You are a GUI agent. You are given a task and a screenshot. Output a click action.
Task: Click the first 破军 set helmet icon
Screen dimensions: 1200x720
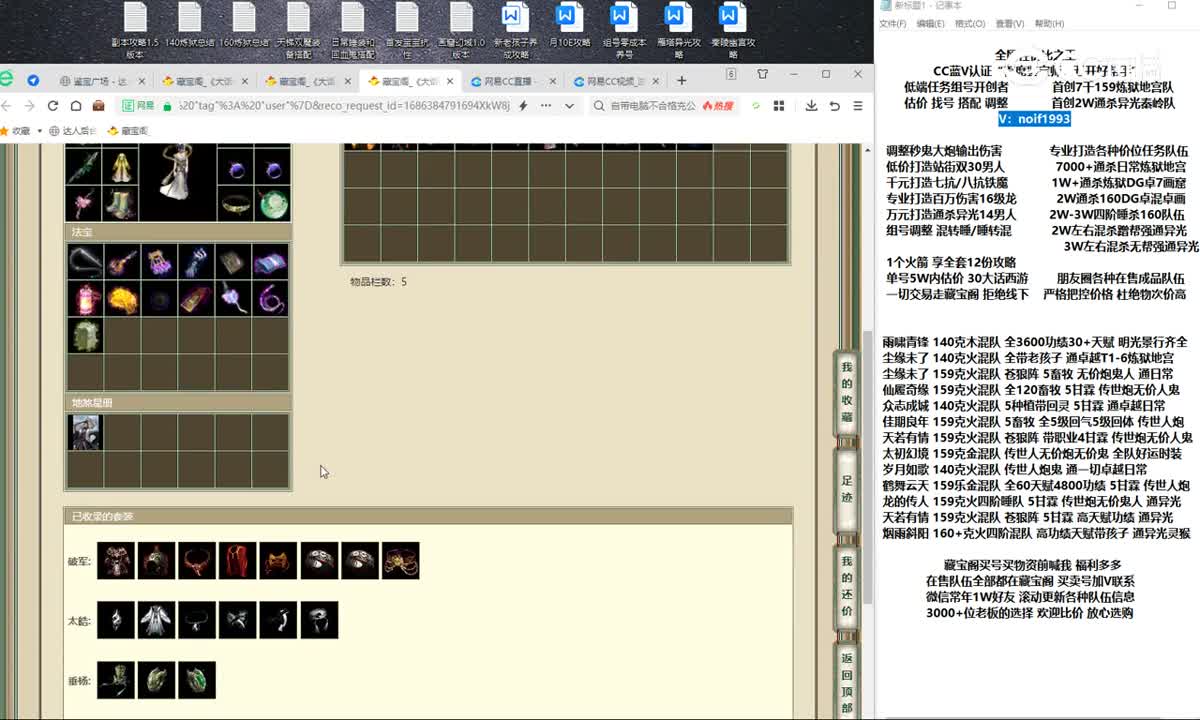(115, 561)
